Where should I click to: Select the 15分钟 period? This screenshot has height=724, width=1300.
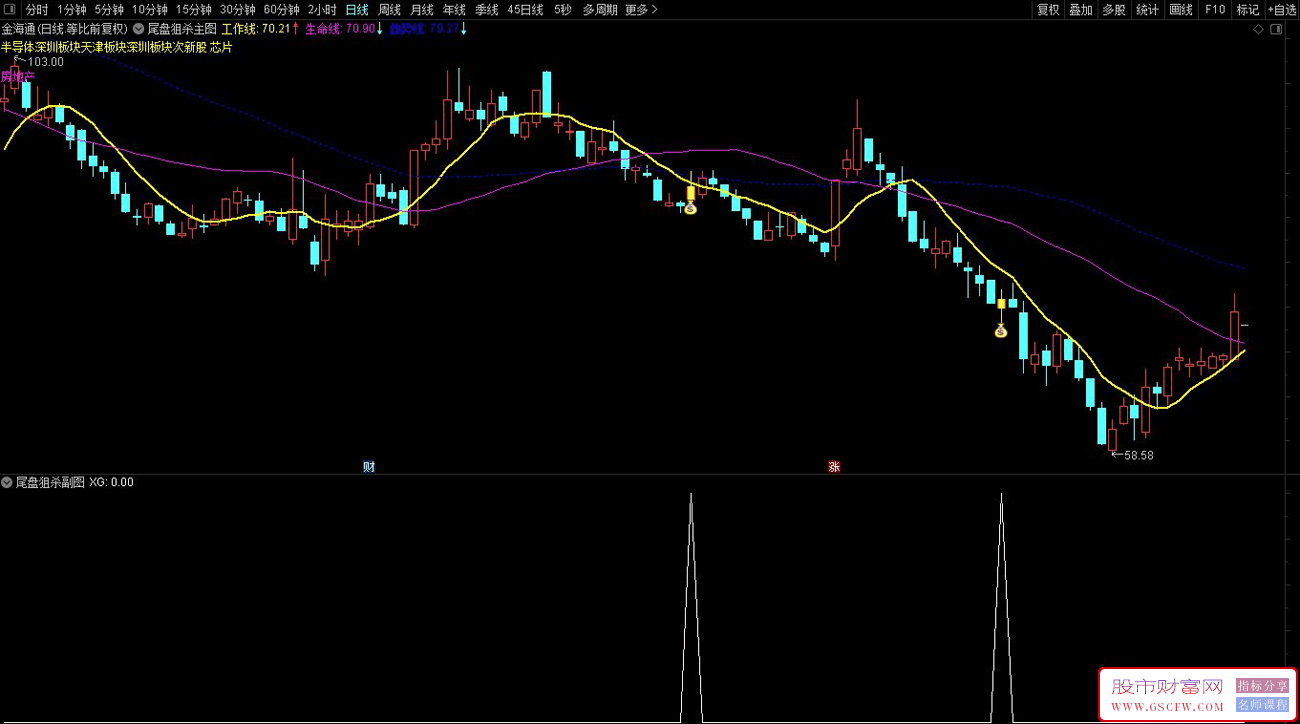coord(194,10)
